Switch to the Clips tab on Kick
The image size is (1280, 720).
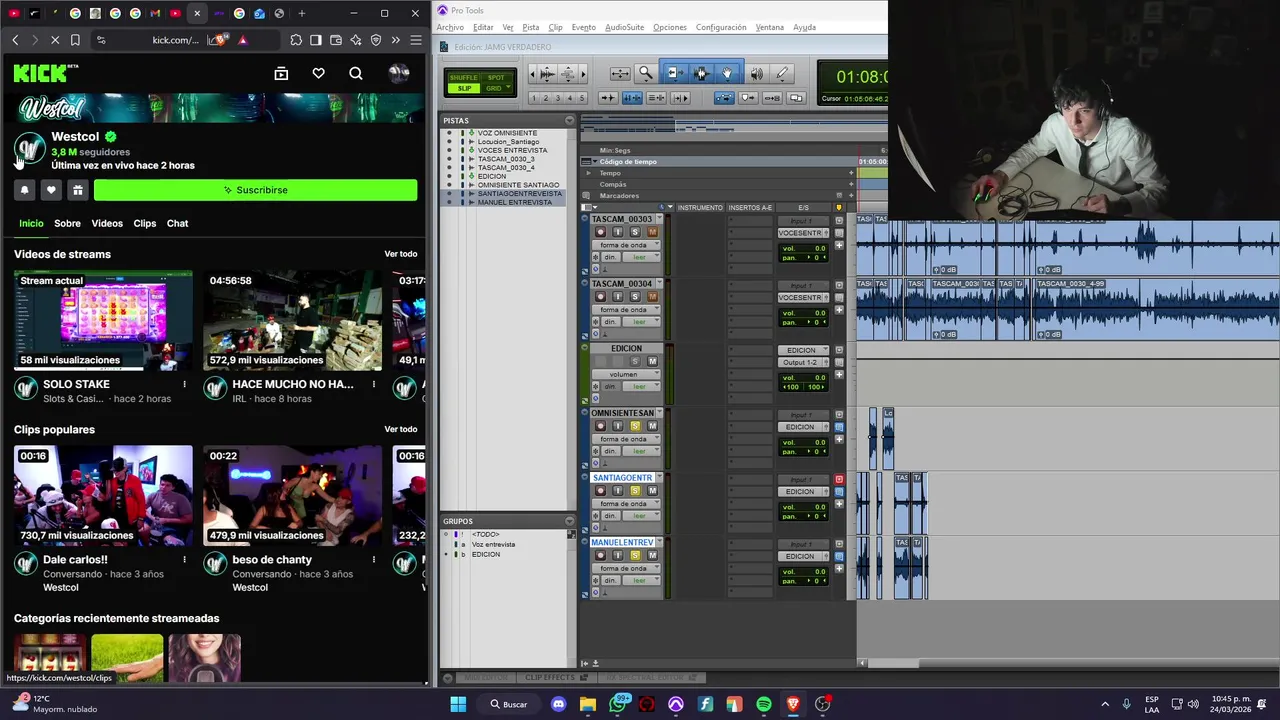145,223
